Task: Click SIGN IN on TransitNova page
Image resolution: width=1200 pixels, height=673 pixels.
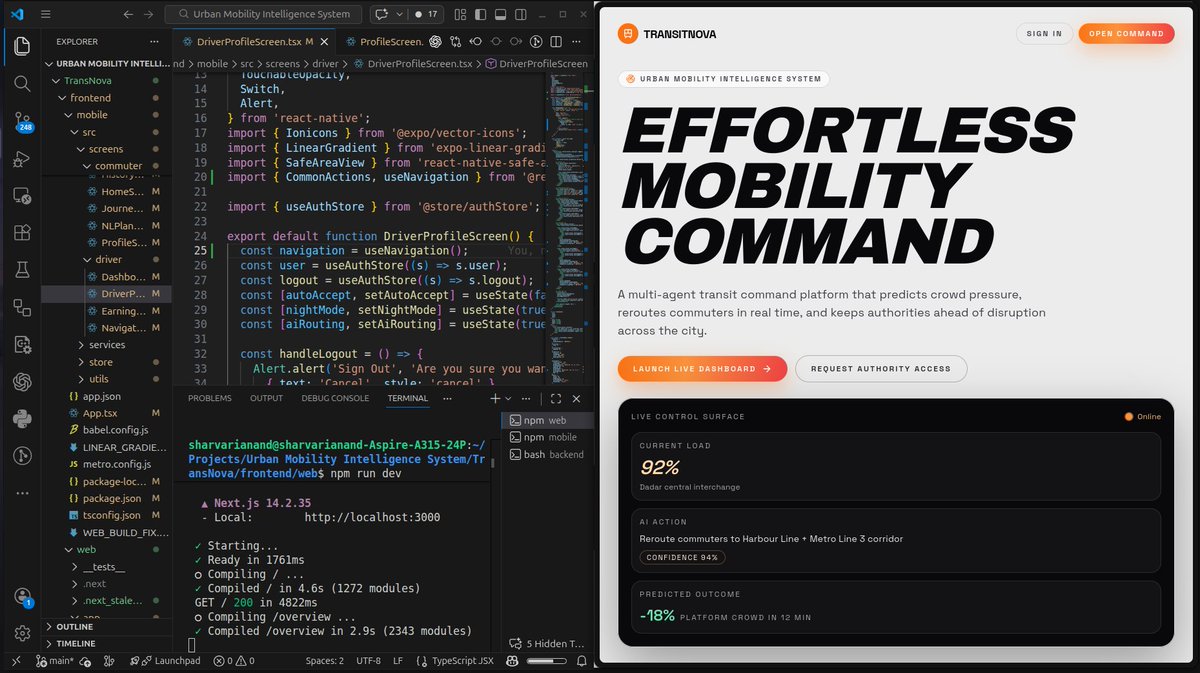Action: [1044, 33]
